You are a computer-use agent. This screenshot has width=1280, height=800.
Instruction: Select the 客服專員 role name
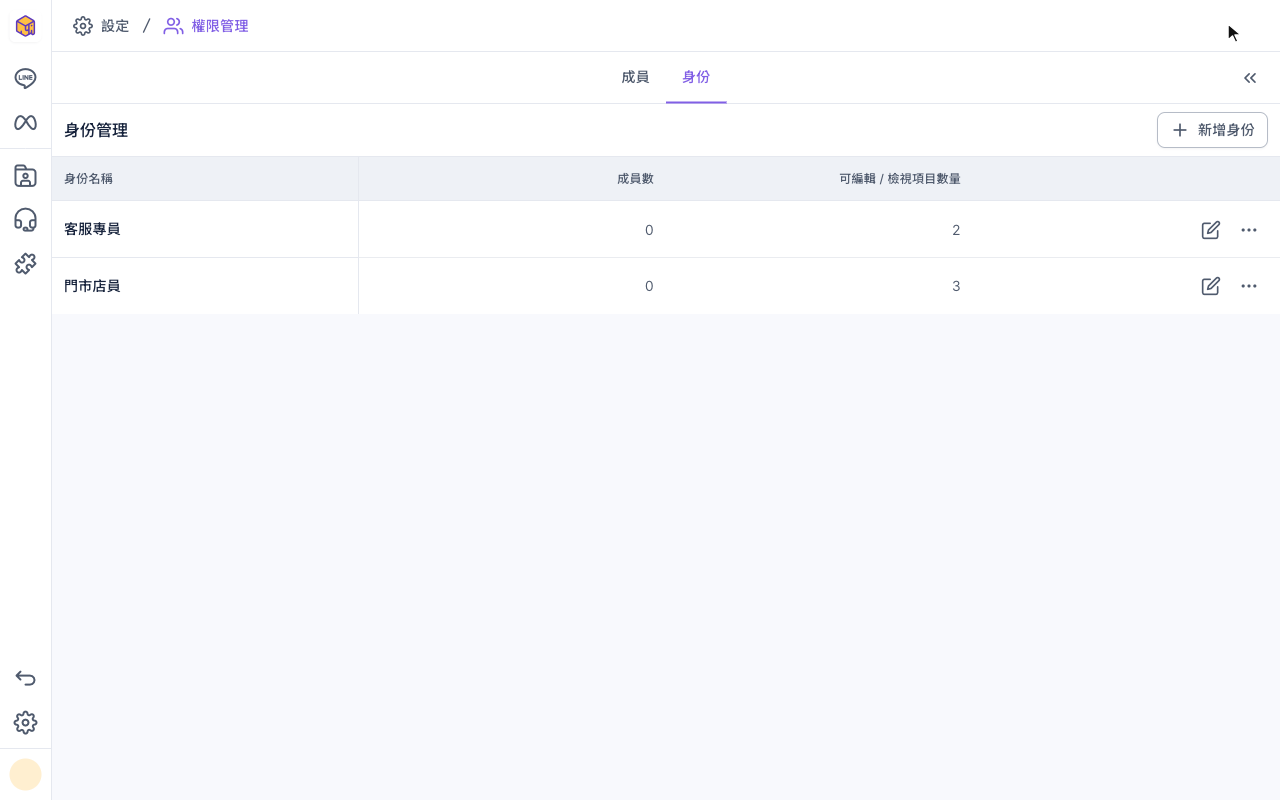click(x=92, y=229)
